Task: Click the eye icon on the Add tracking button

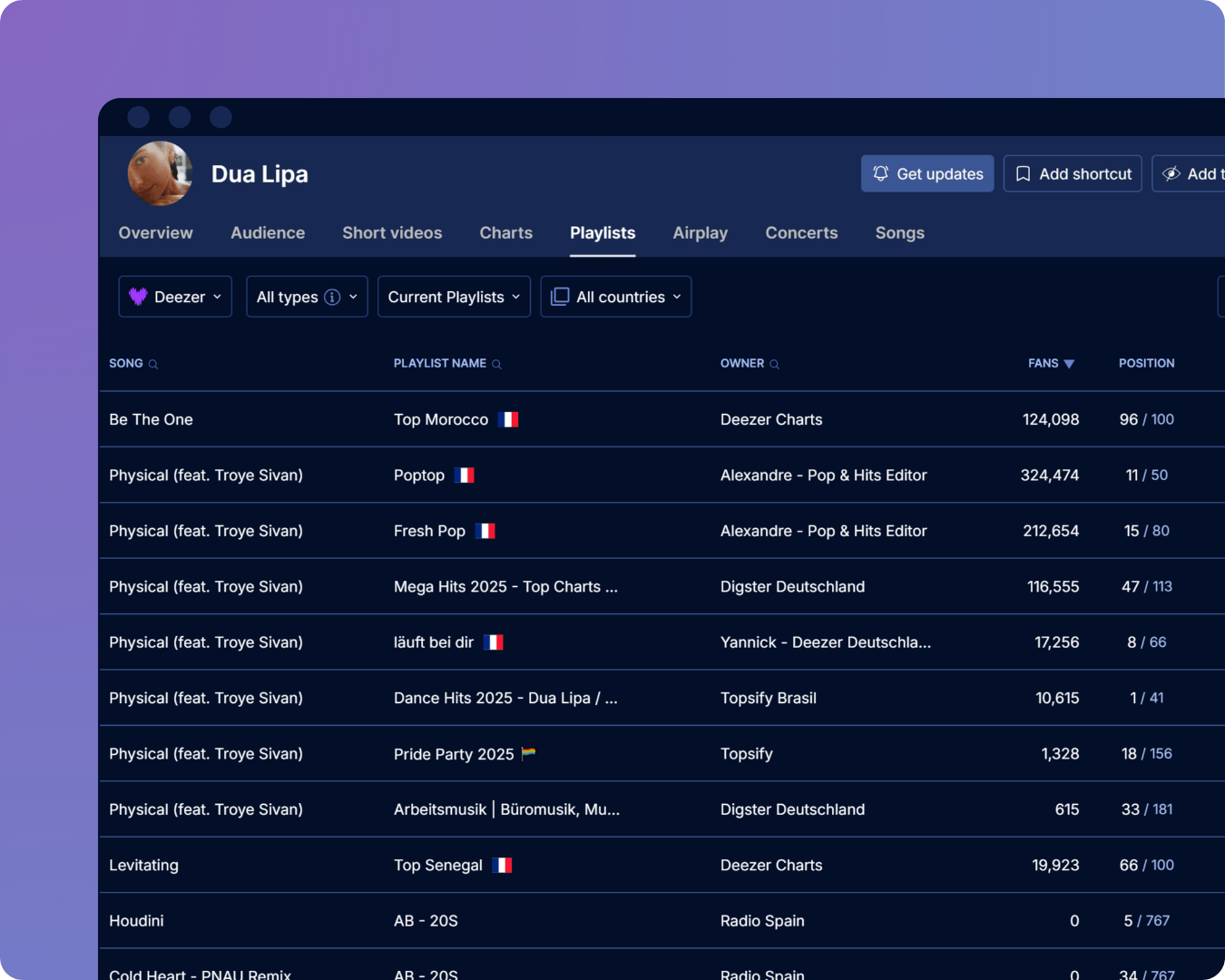Action: 1171,173
